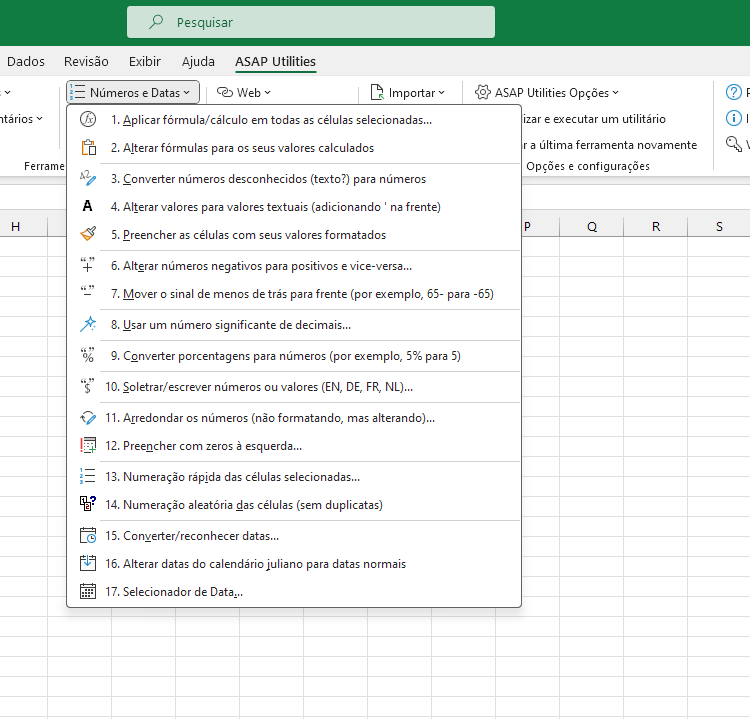This screenshot has width=750, height=719.
Task: Click the gear icon of ASAP Utilities Opções
Action: [483, 92]
